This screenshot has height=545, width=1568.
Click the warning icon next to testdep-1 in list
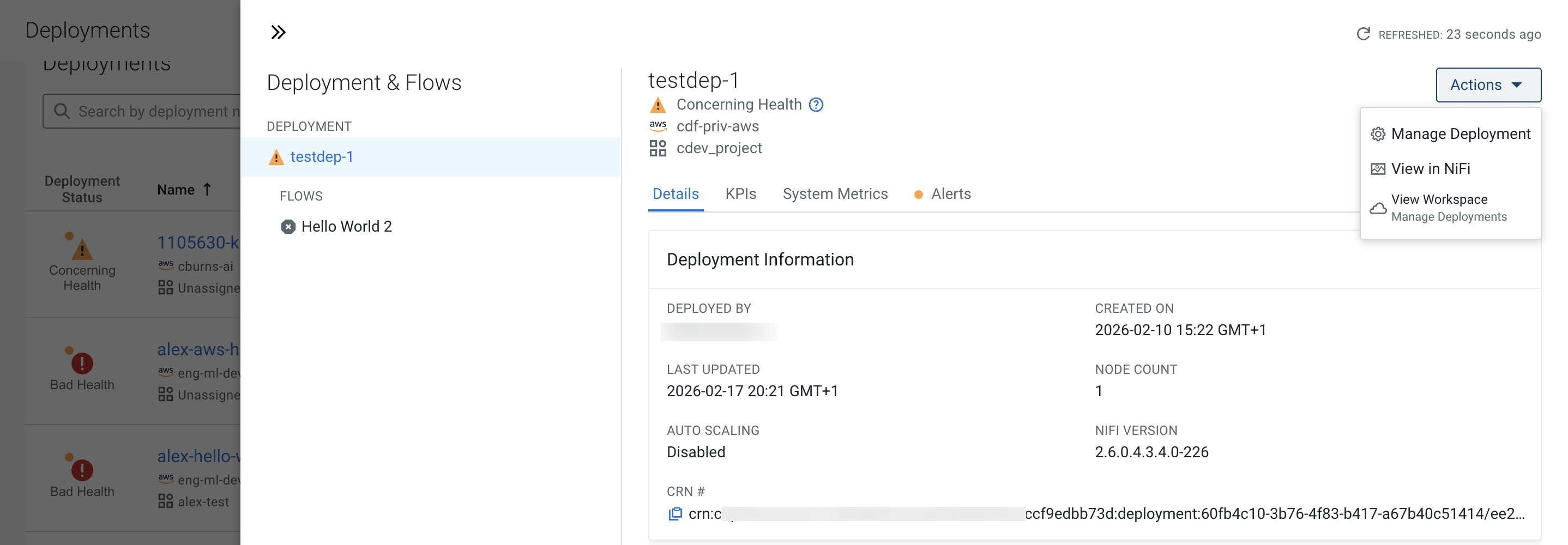[276, 158]
